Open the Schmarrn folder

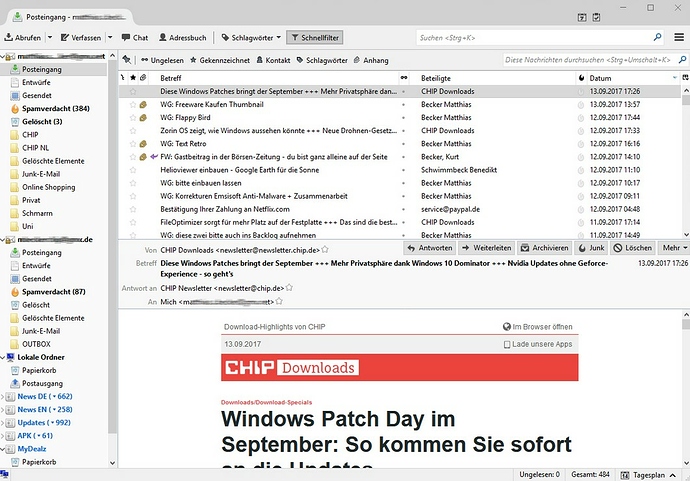click(x=37, y=213)
